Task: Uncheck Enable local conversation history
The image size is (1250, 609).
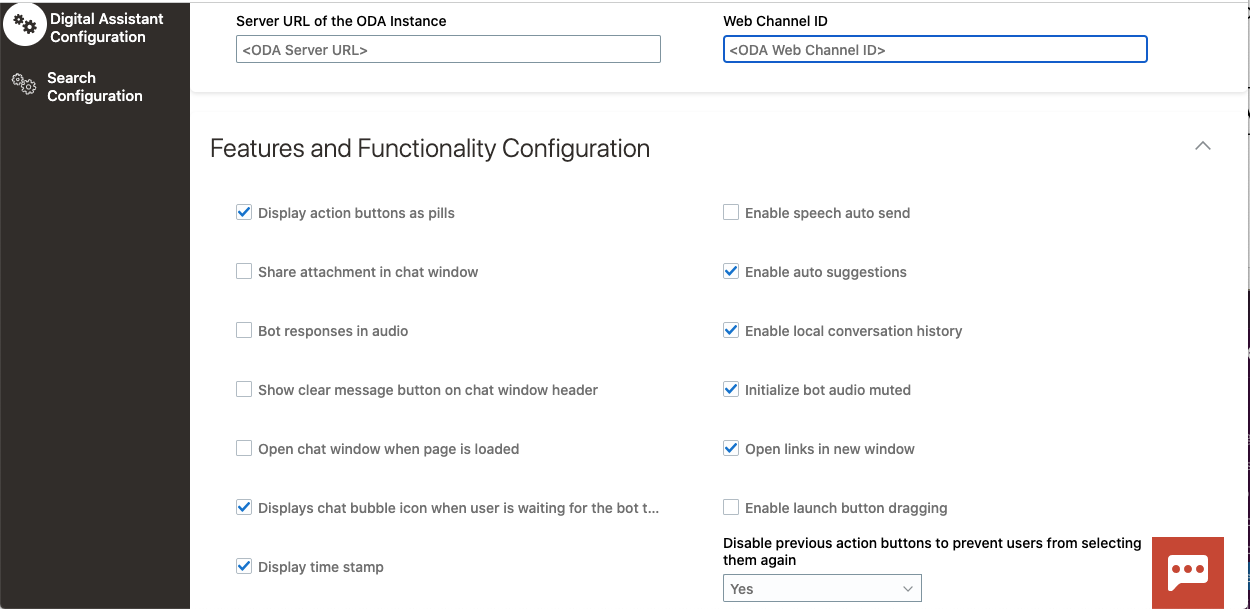Action: [731, 330]
